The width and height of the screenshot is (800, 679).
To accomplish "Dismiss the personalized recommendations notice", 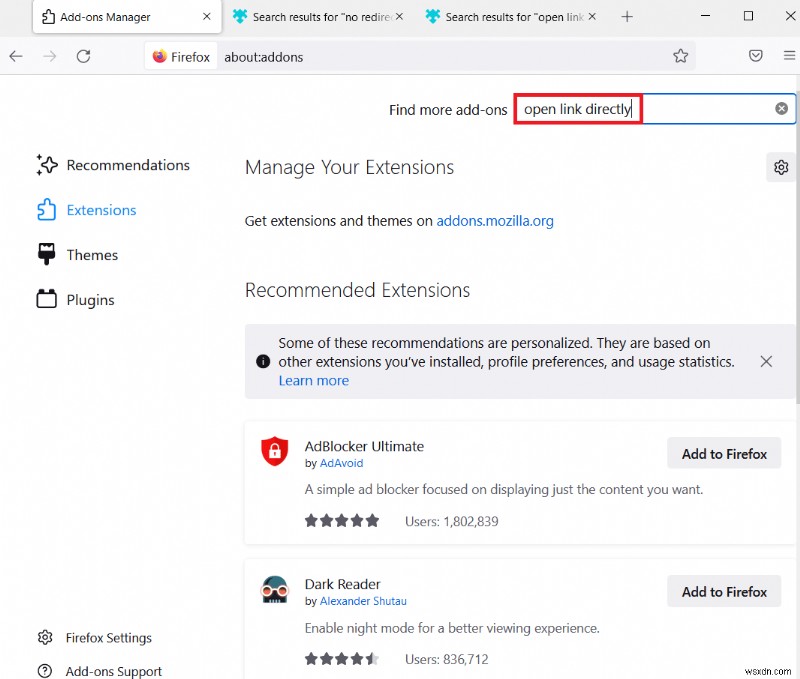I will [x=766, y=361].
